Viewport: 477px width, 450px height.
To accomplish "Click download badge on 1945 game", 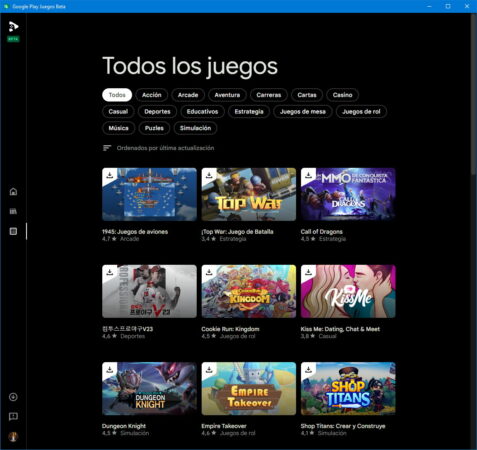I will [x=109, y=175].
